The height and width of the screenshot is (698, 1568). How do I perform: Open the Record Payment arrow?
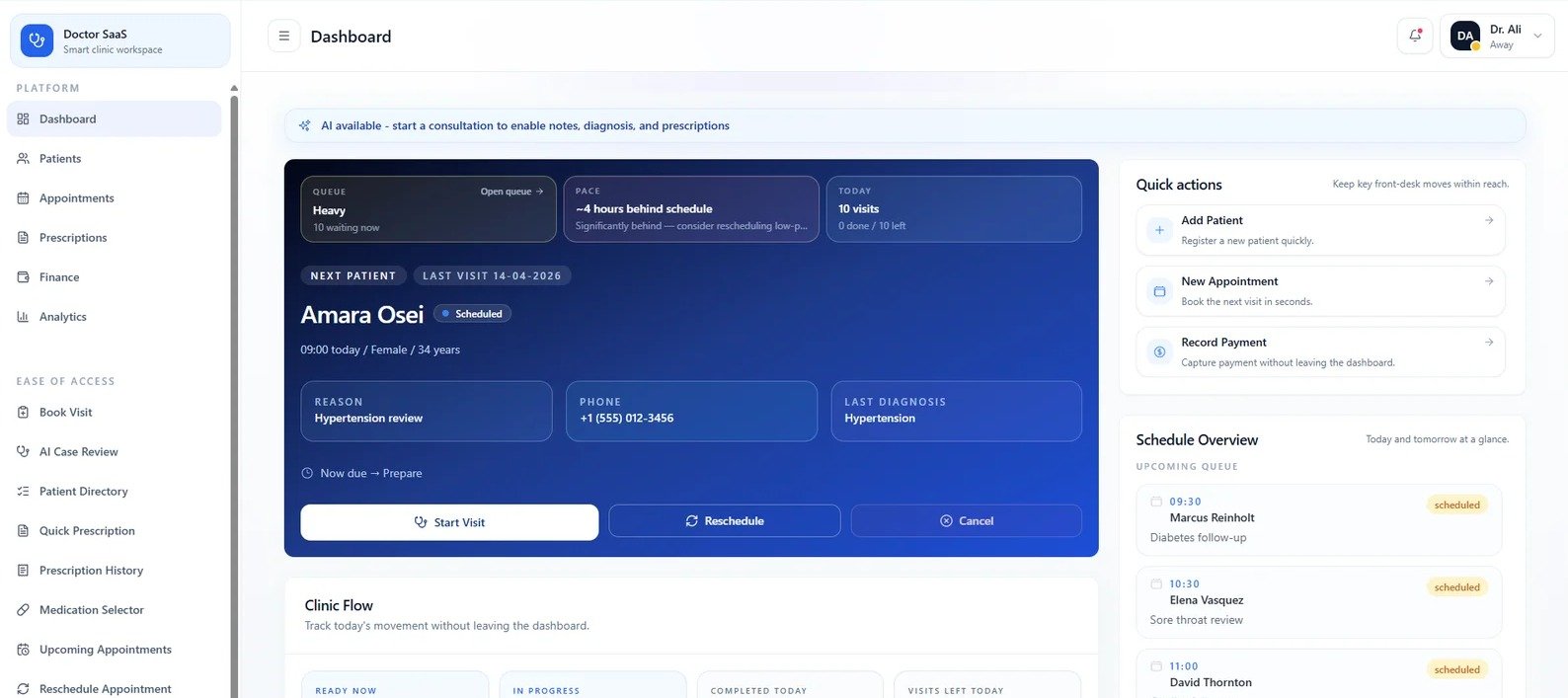pyautogui.click(x=1489, y=342)
